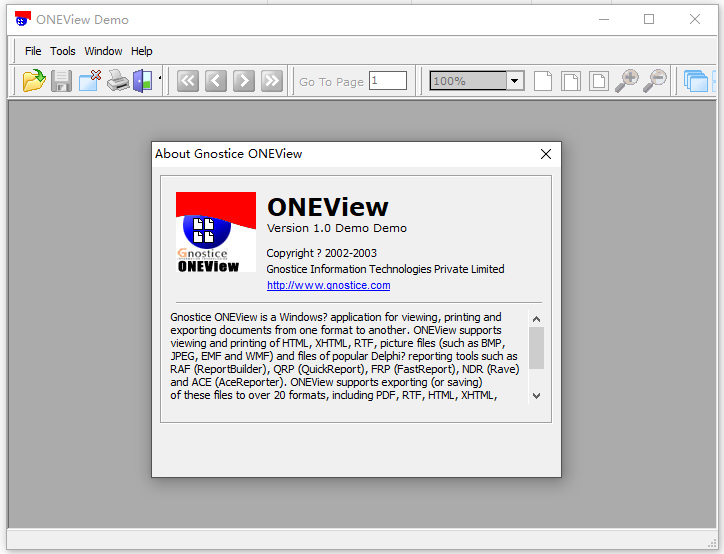Go to previous page arrow button
This screenshot has height=554, width=724.
coord(216,81)
